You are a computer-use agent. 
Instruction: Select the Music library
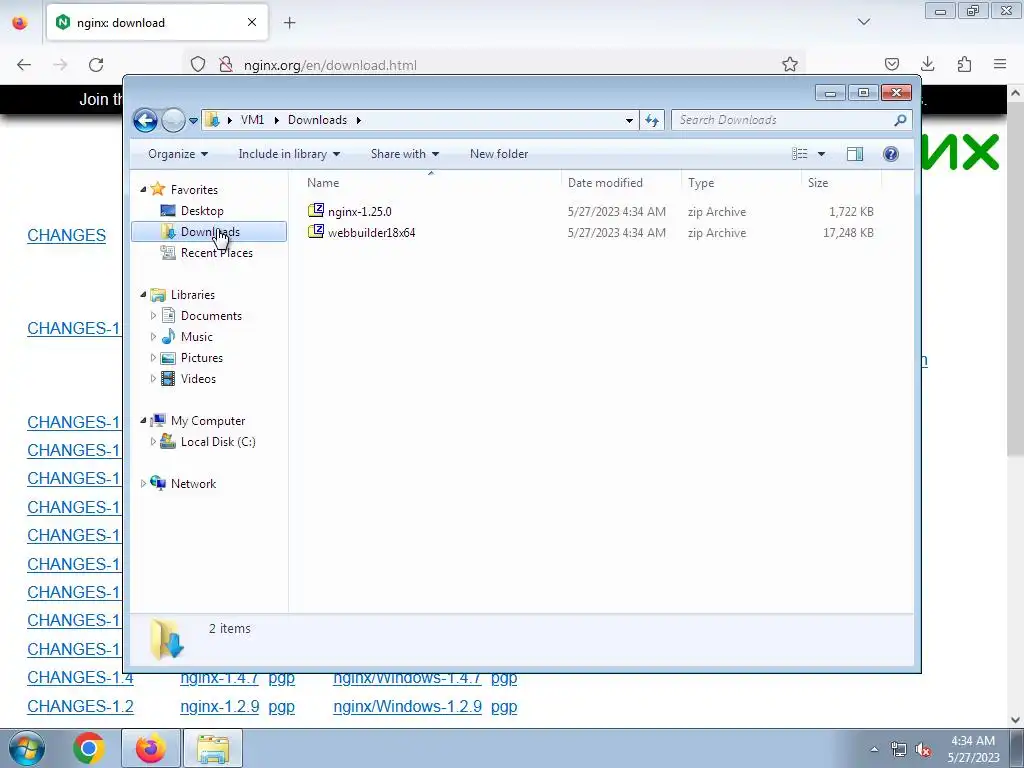[197, 337]
